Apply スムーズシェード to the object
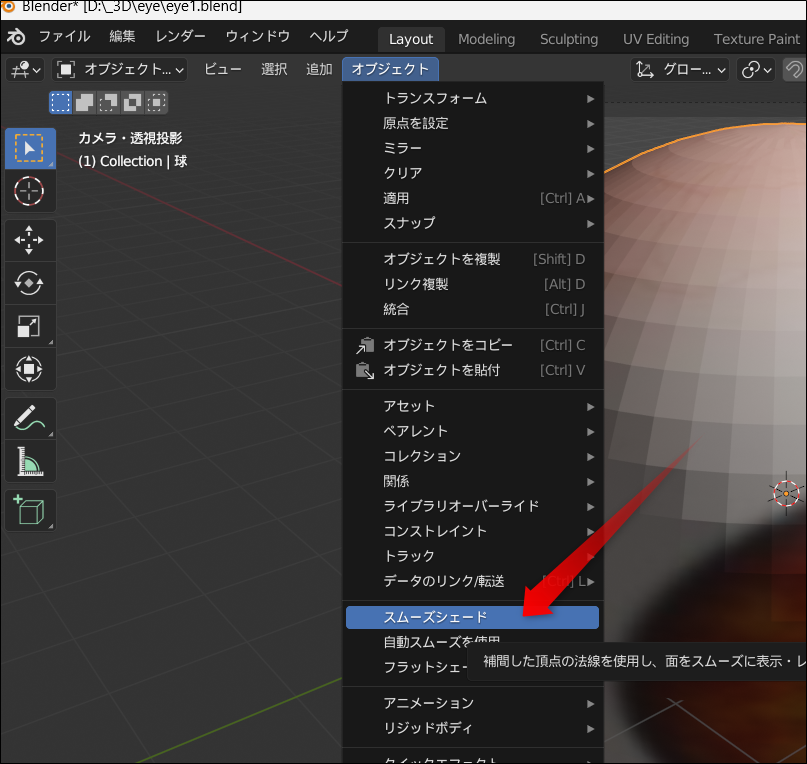The height and width of the screenshot is (764, 807). (x=472, y=617)
